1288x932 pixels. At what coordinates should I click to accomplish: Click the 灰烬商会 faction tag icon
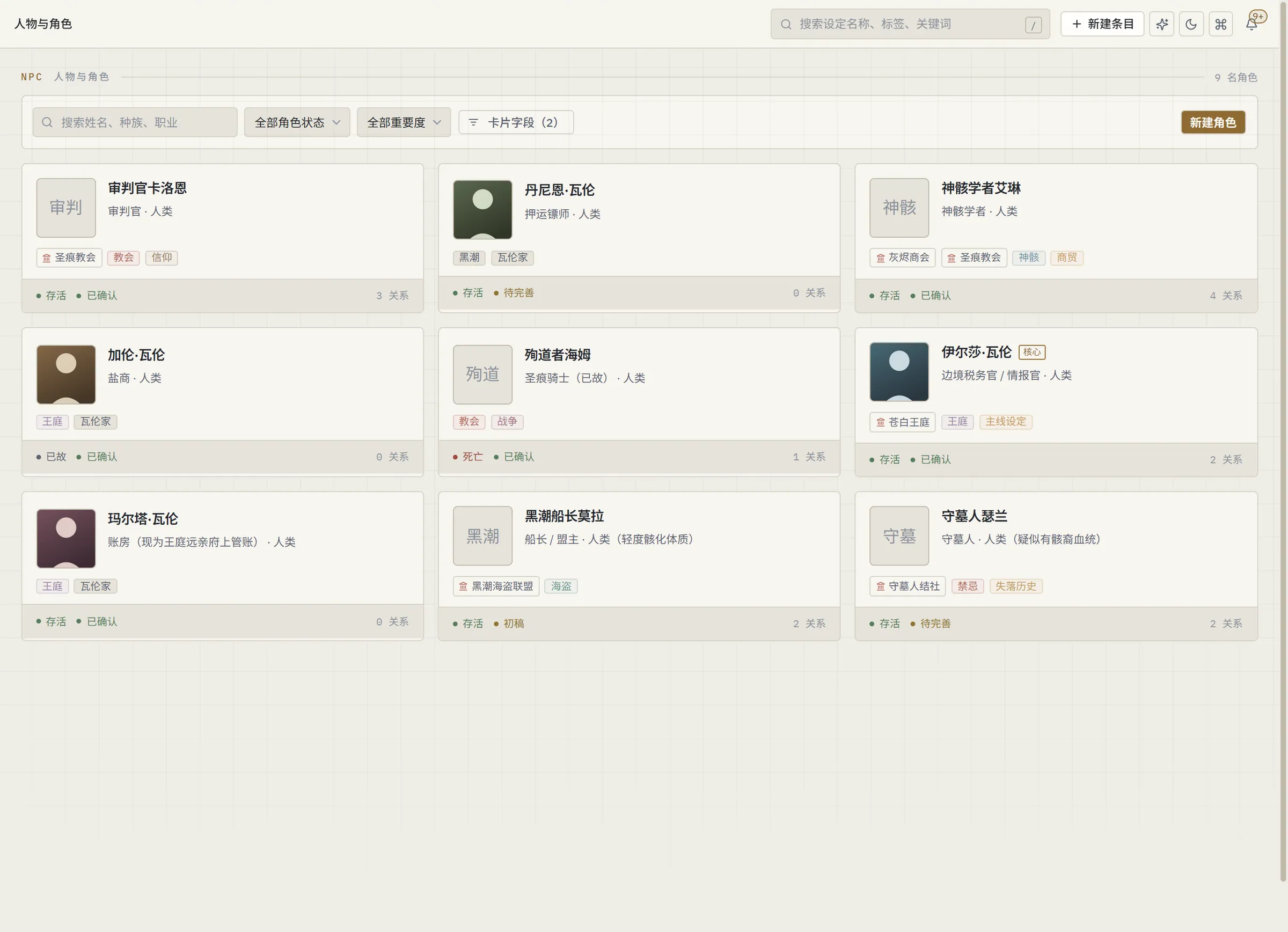[x=880, y=258]
